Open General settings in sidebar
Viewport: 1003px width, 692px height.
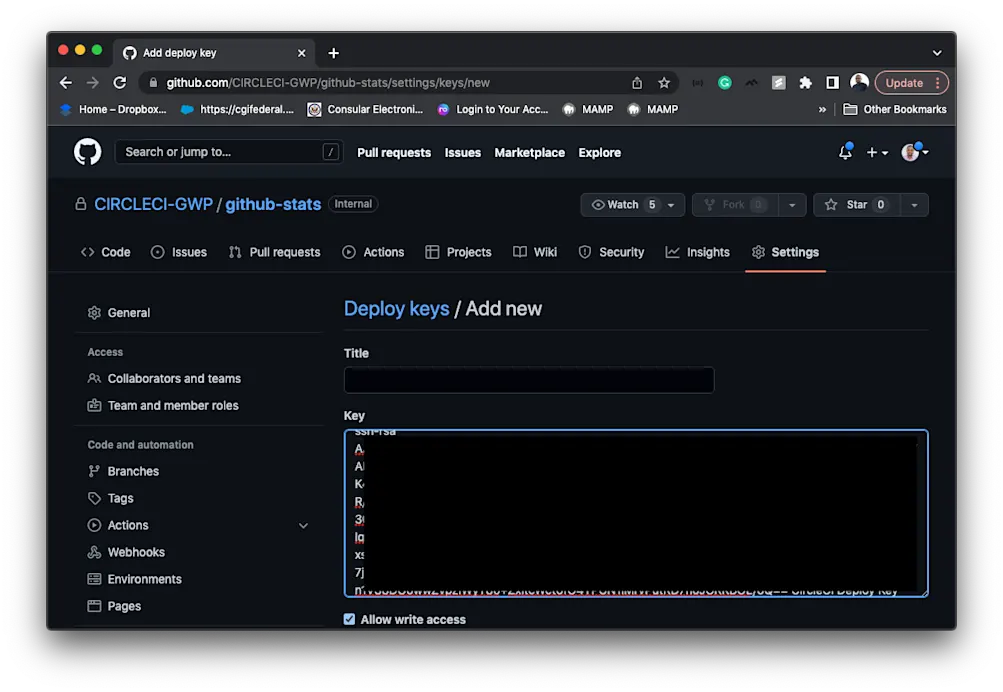coord(119,313)
